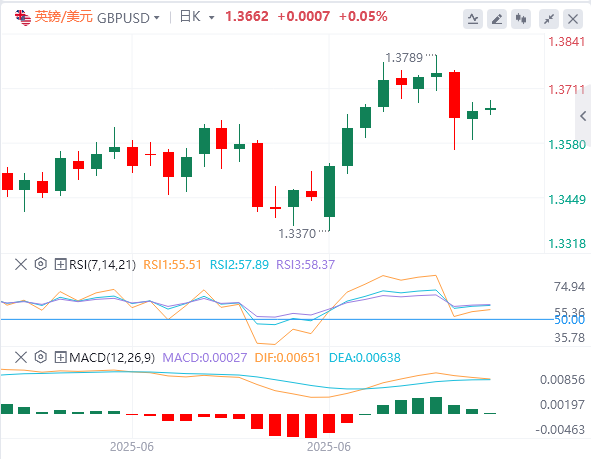Viewport: 591px width, 459px height.
Task: Open the indicator line chart tool
Action: 473,18
